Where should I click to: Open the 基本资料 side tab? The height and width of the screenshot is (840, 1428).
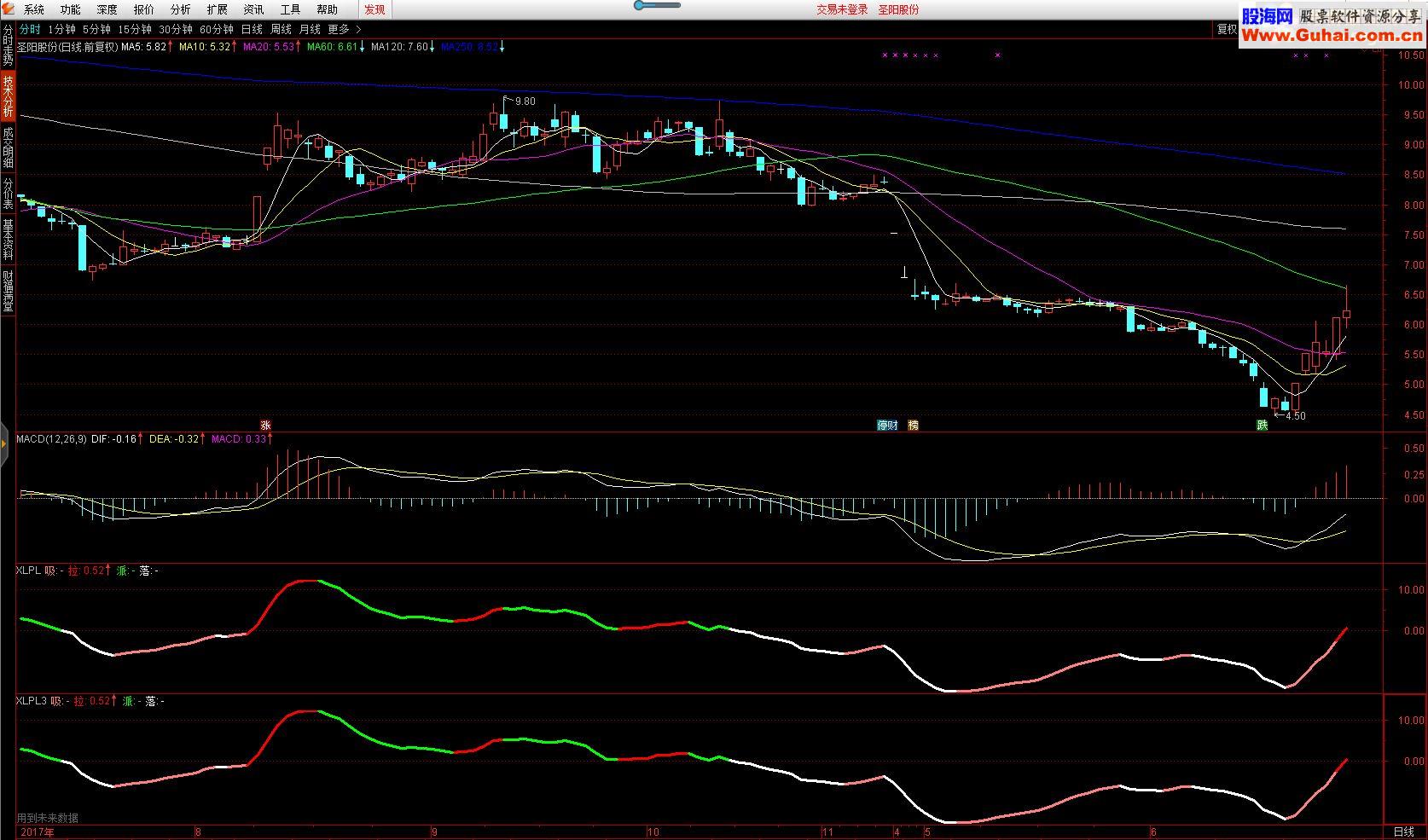point(8,240)
